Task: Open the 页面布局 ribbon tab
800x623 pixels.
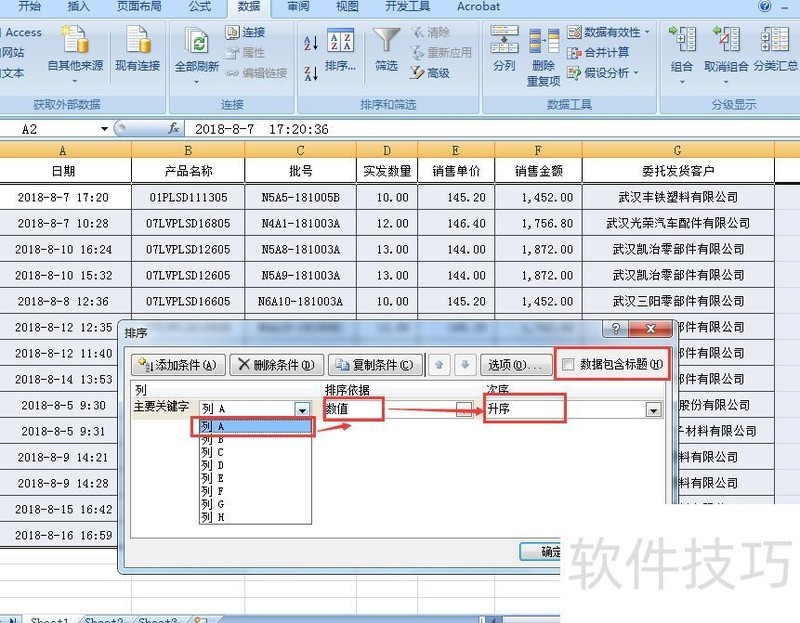Action: tap(139, 7)
